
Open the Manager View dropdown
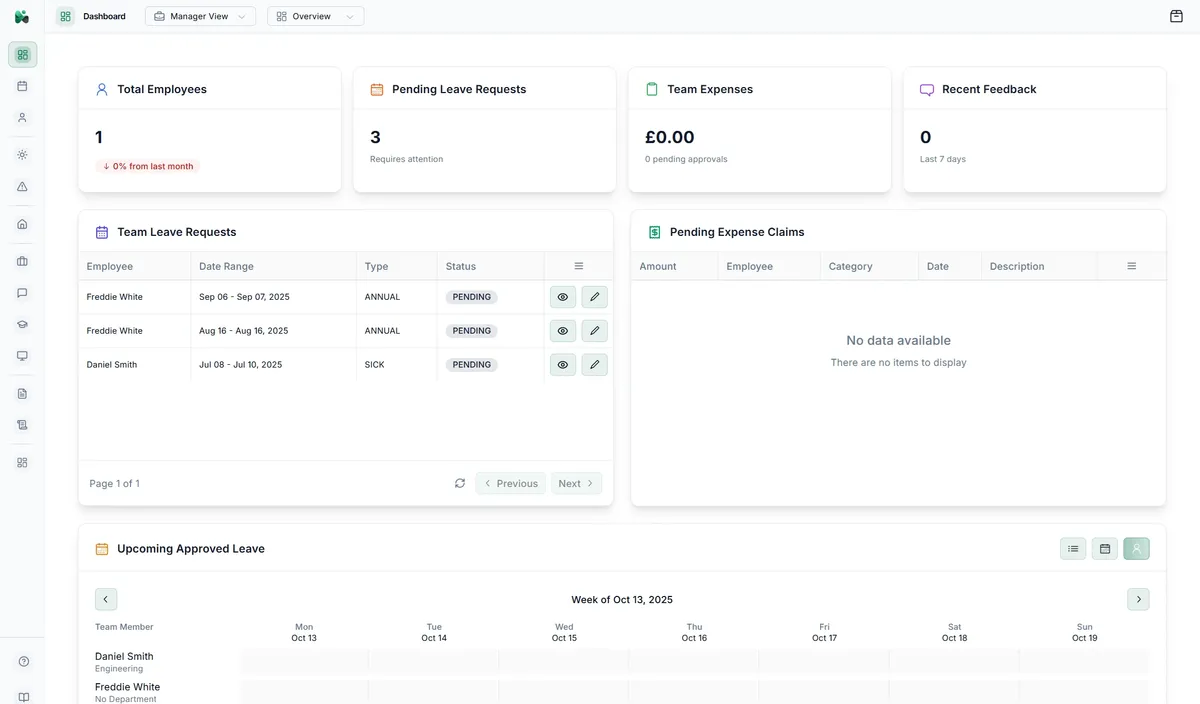click(200, 16)
